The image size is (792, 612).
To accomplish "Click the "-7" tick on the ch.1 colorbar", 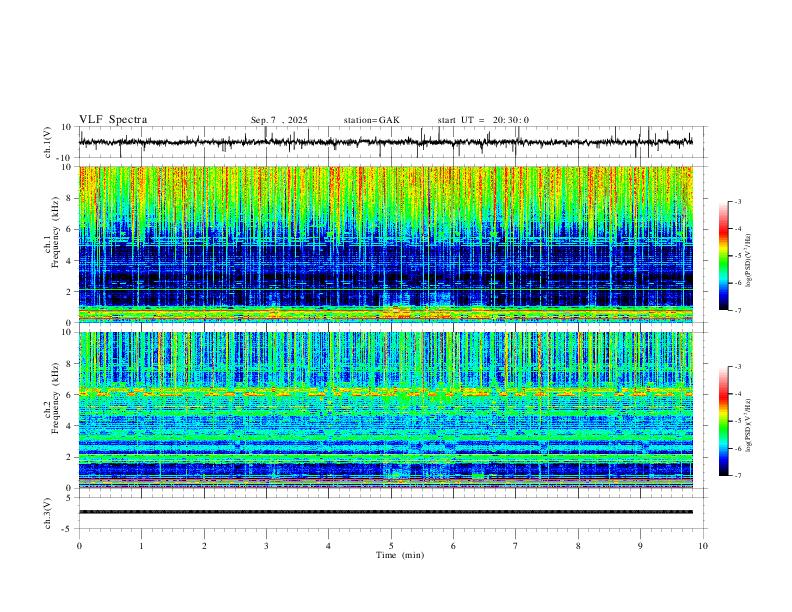I will point(737,311).
